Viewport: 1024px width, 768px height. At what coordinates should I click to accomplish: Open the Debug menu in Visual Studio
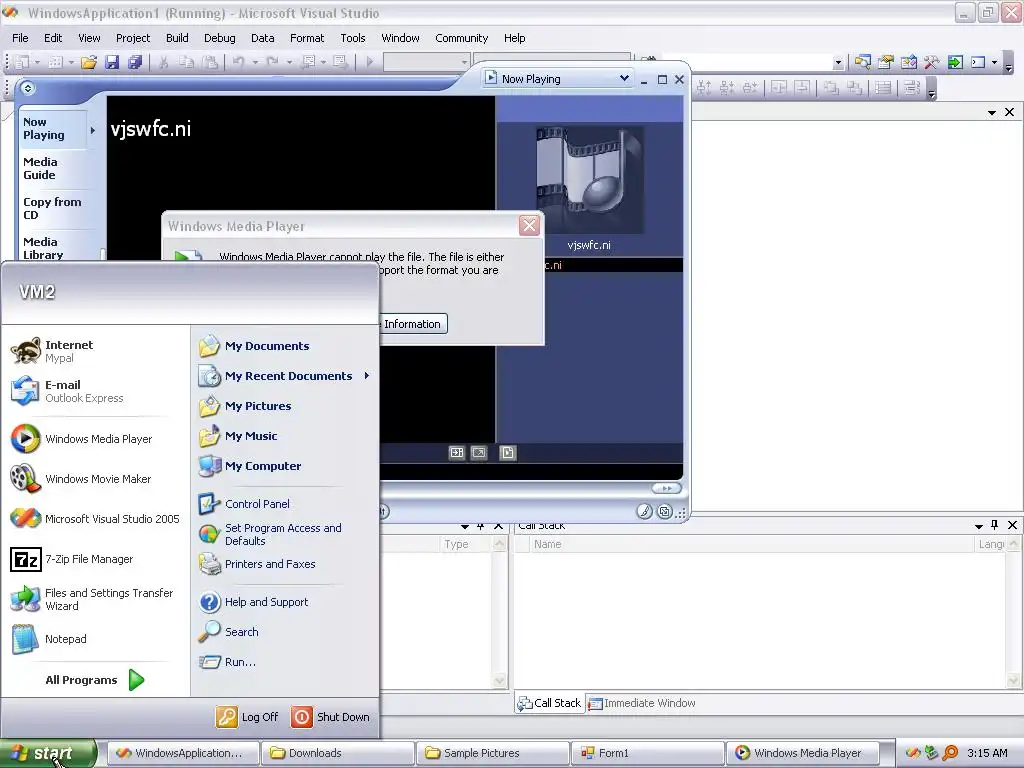(x=219, y=38)
